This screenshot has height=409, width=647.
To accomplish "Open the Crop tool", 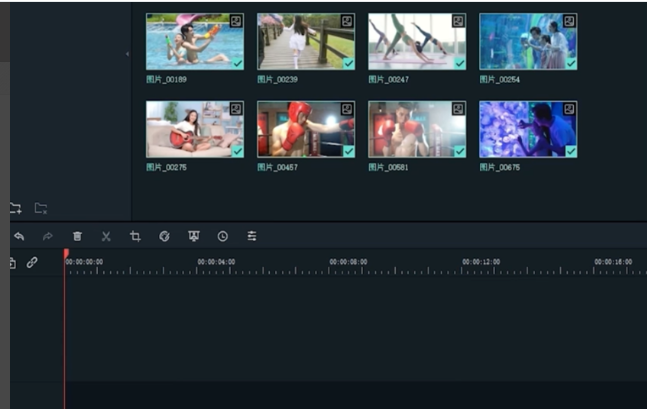I will [x=135, y=236].
